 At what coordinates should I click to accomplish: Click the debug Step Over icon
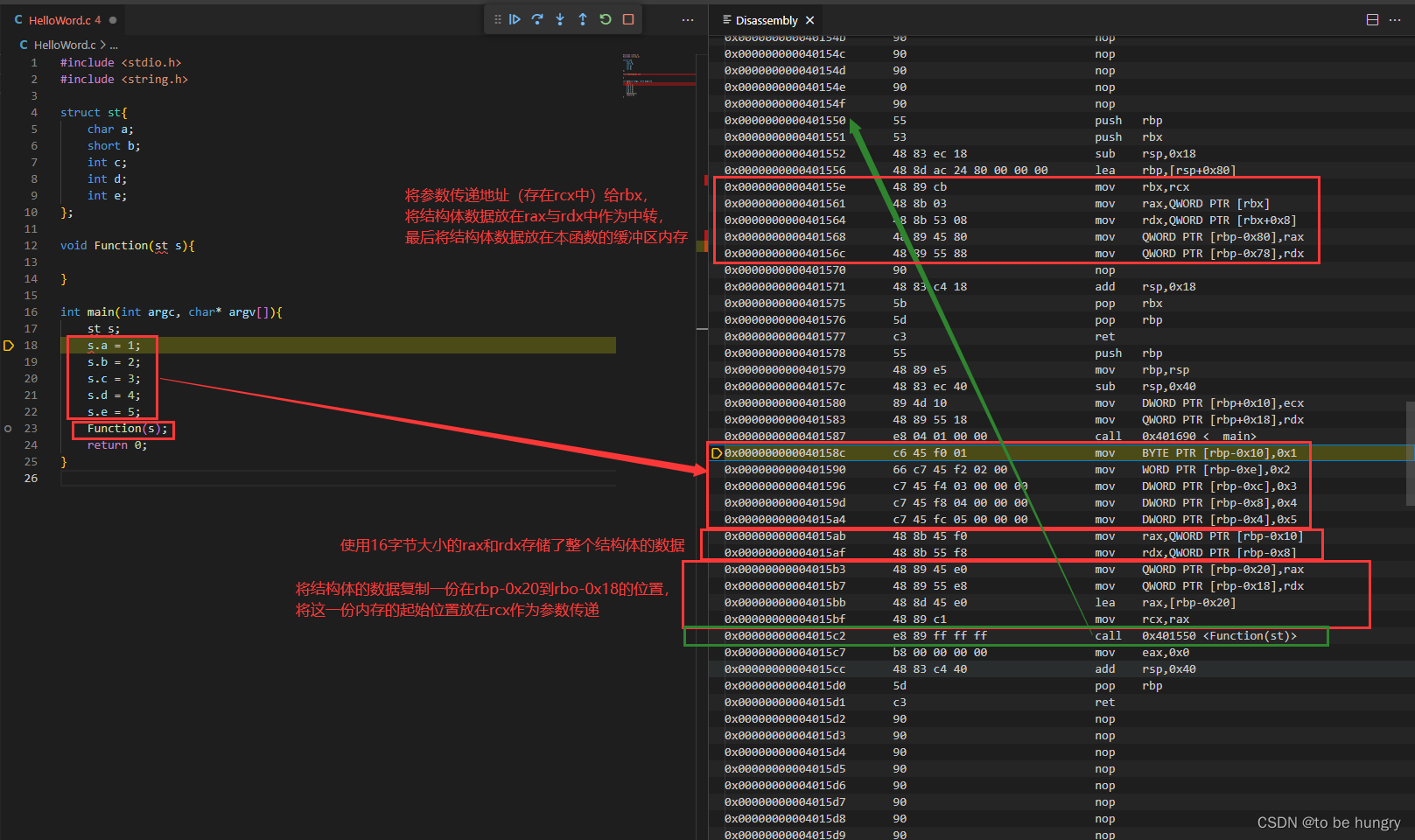537,19
